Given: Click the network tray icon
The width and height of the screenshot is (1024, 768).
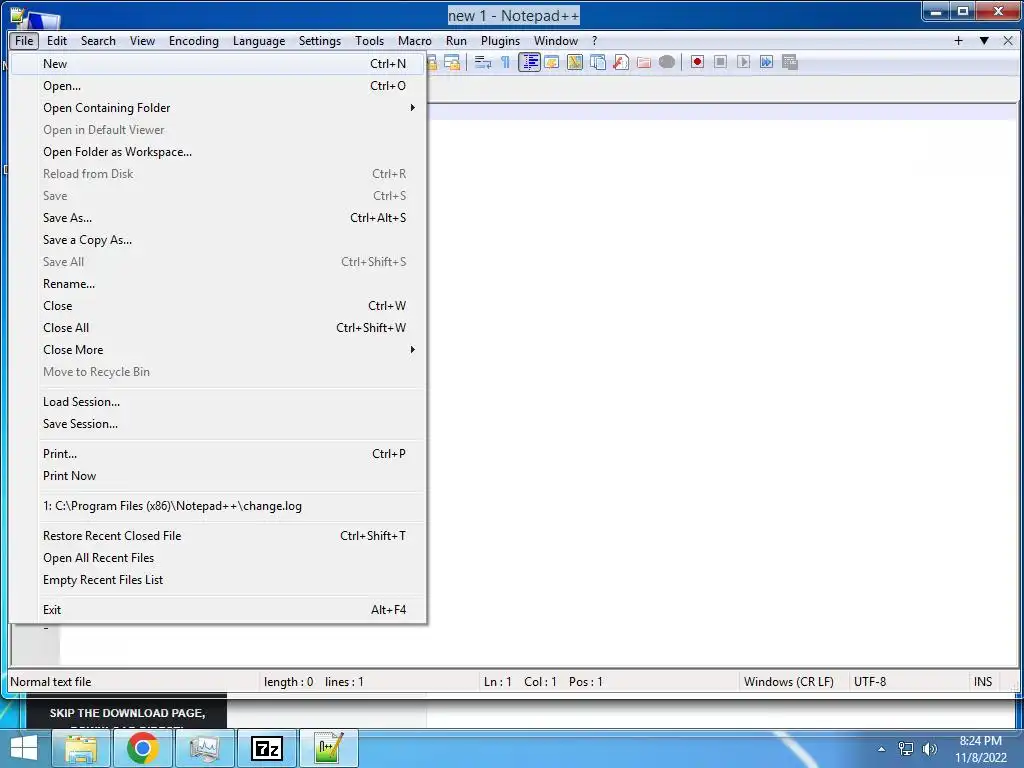Looking at the screenshot, I should (x=905, y=749).
